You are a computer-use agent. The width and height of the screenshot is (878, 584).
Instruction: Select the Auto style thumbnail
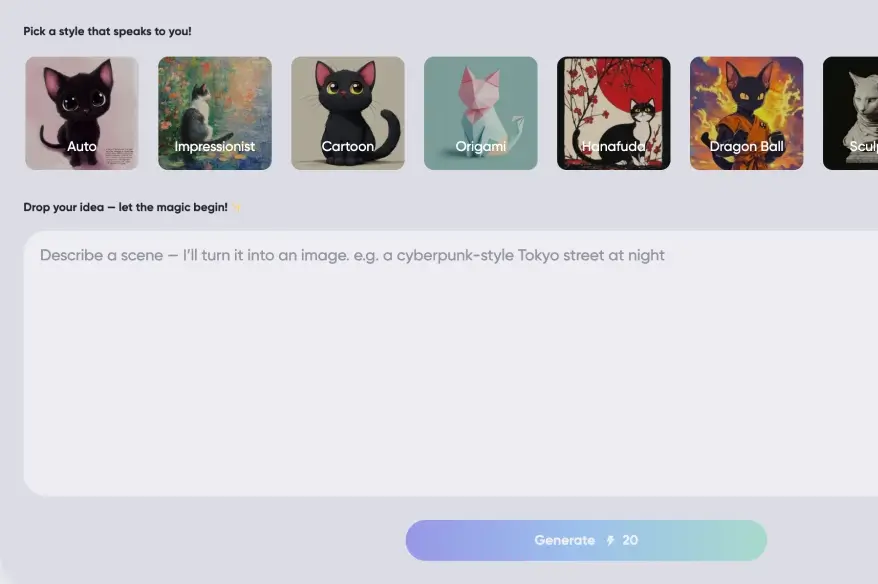pyautogui.click(x=82, y=113)
